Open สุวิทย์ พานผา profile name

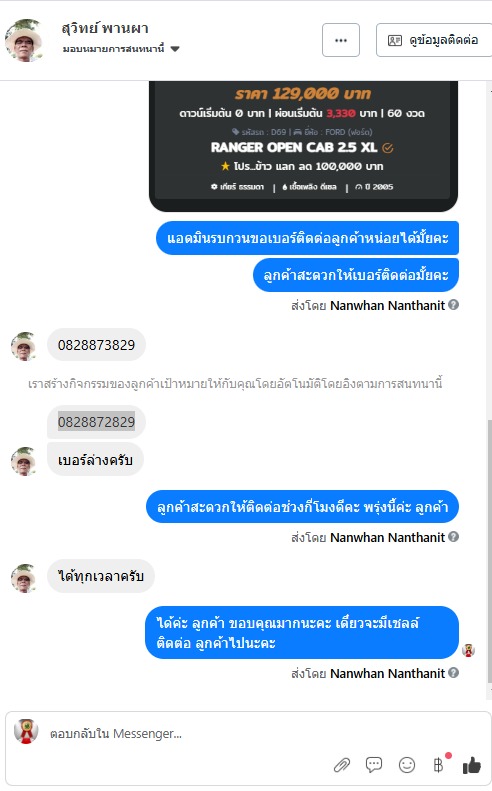click(105, 28)
